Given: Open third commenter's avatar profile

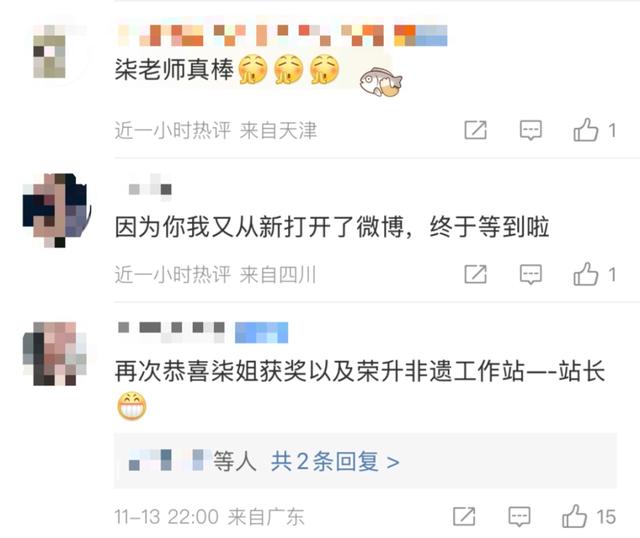Looking at the screenshot, I should coord(55,353).
